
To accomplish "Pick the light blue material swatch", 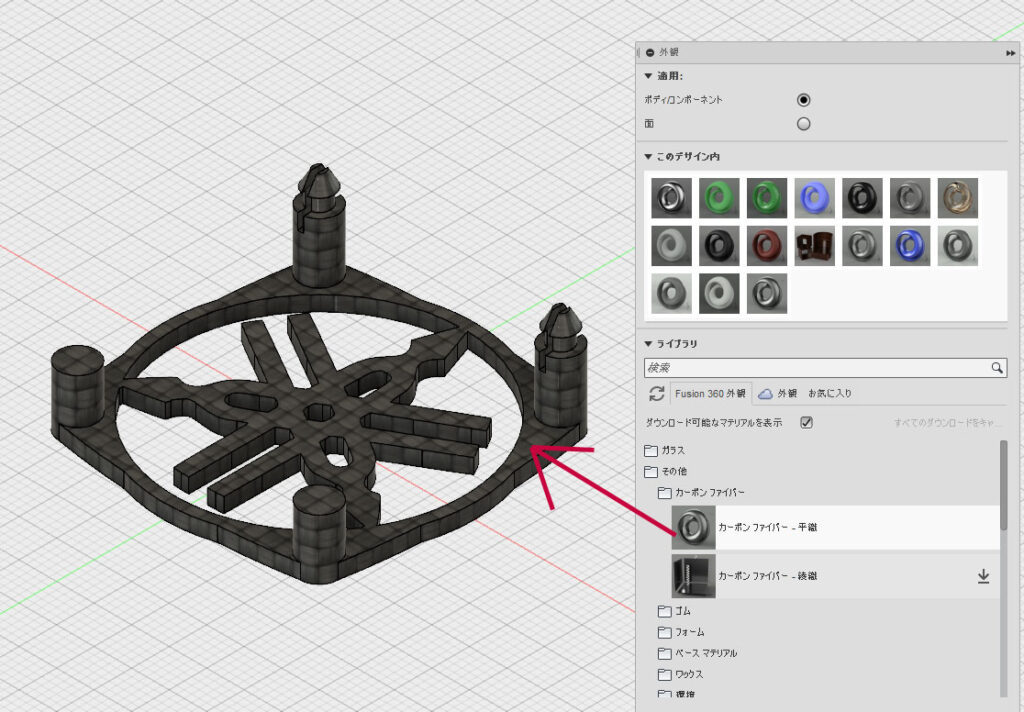I will click(814, 198).
